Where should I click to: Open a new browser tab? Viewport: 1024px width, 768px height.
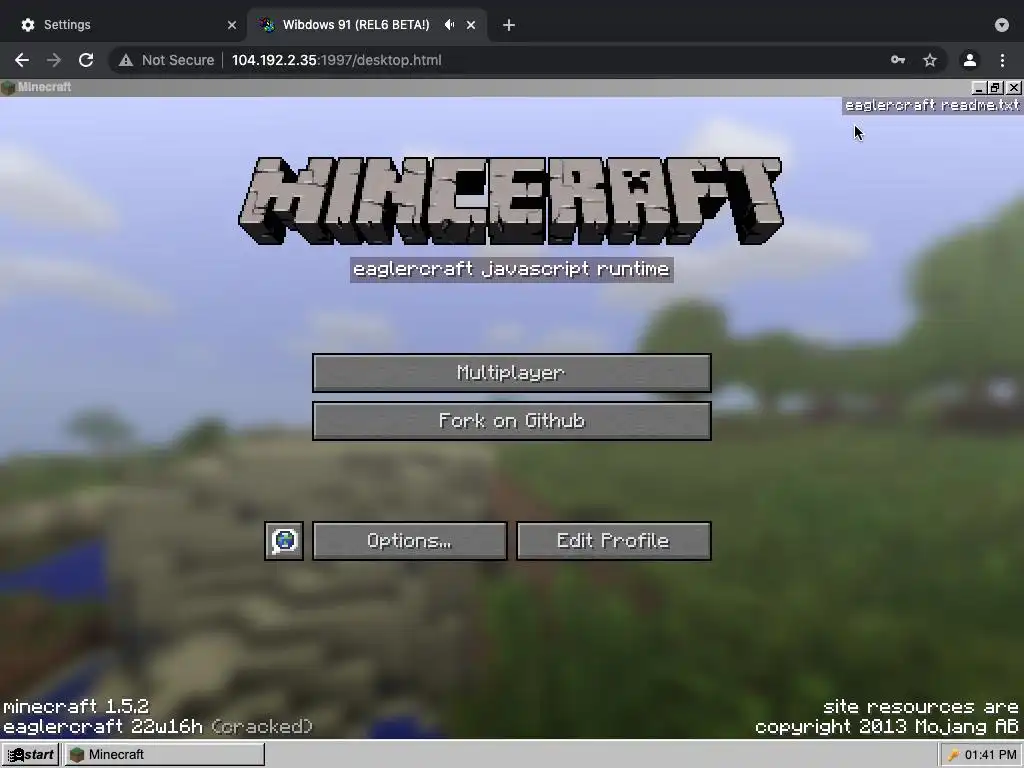tap(509, 25)
